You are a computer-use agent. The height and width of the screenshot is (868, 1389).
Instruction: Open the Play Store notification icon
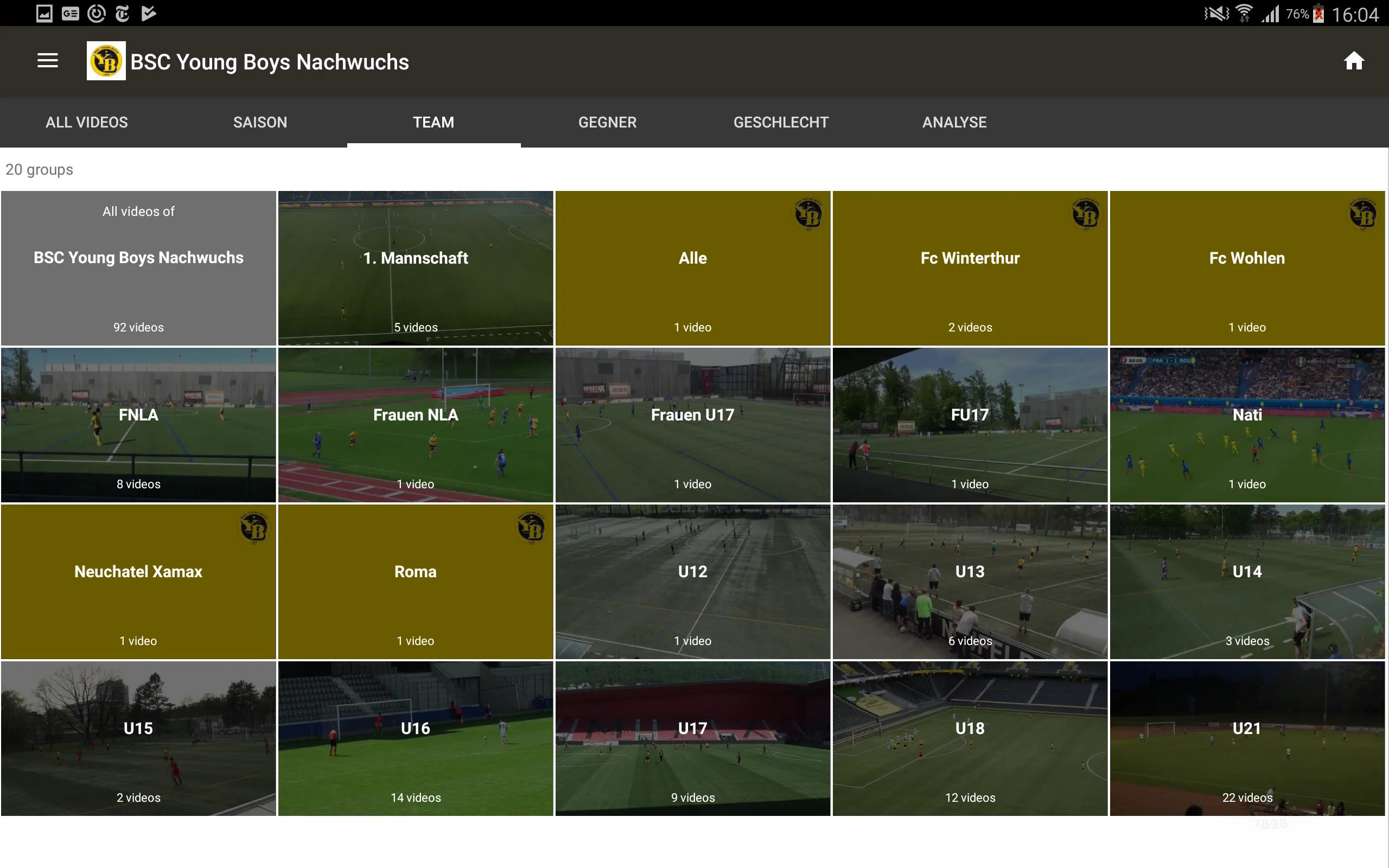(x=148, y=13)
